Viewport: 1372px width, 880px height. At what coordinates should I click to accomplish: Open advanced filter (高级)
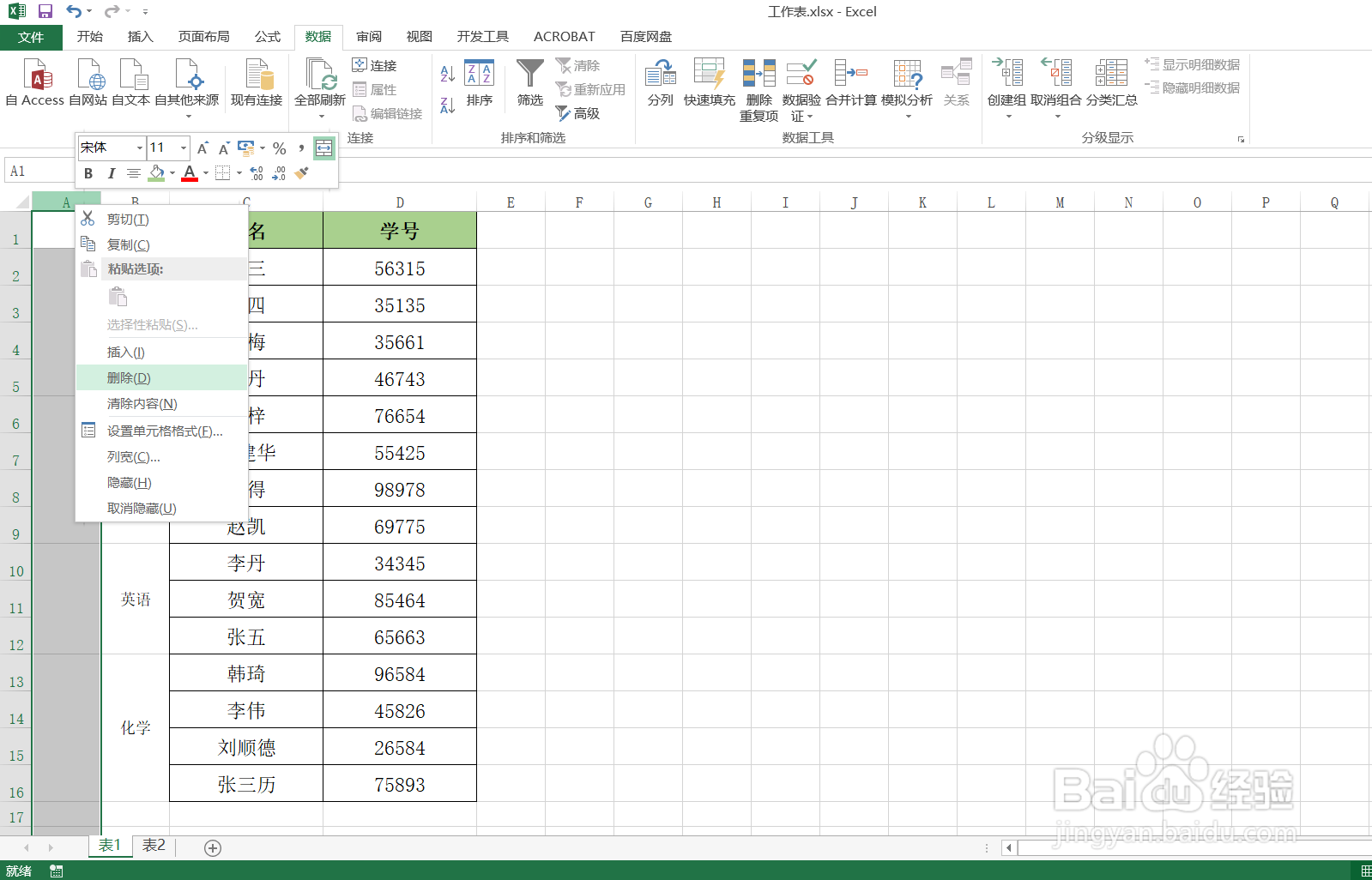pyautogui.click(x=577, y=113)
